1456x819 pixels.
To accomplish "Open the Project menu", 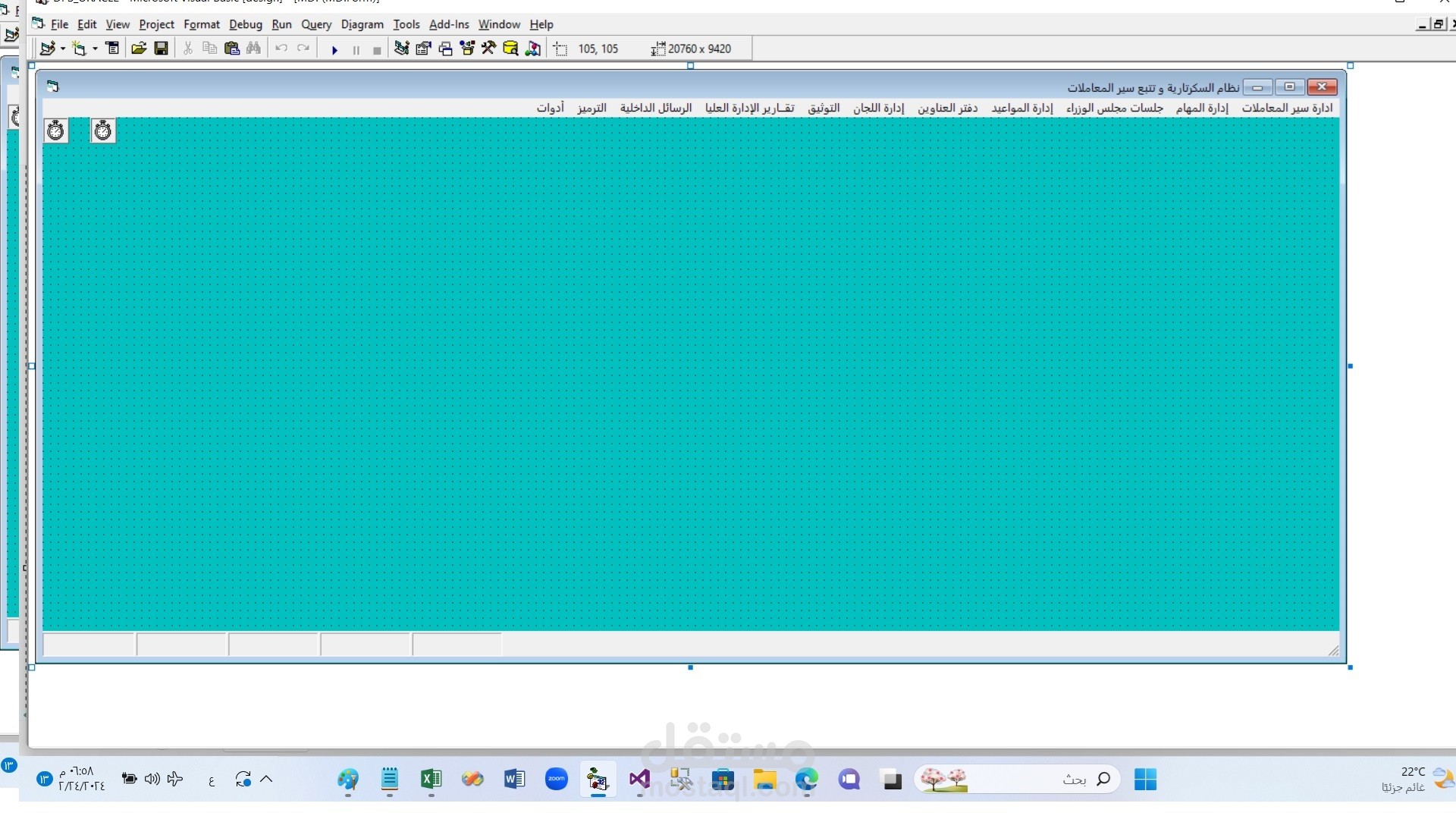I will 157,24.
